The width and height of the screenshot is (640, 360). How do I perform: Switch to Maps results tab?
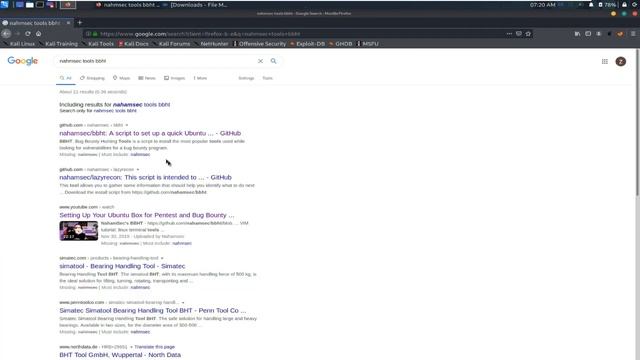pos(121,78)
